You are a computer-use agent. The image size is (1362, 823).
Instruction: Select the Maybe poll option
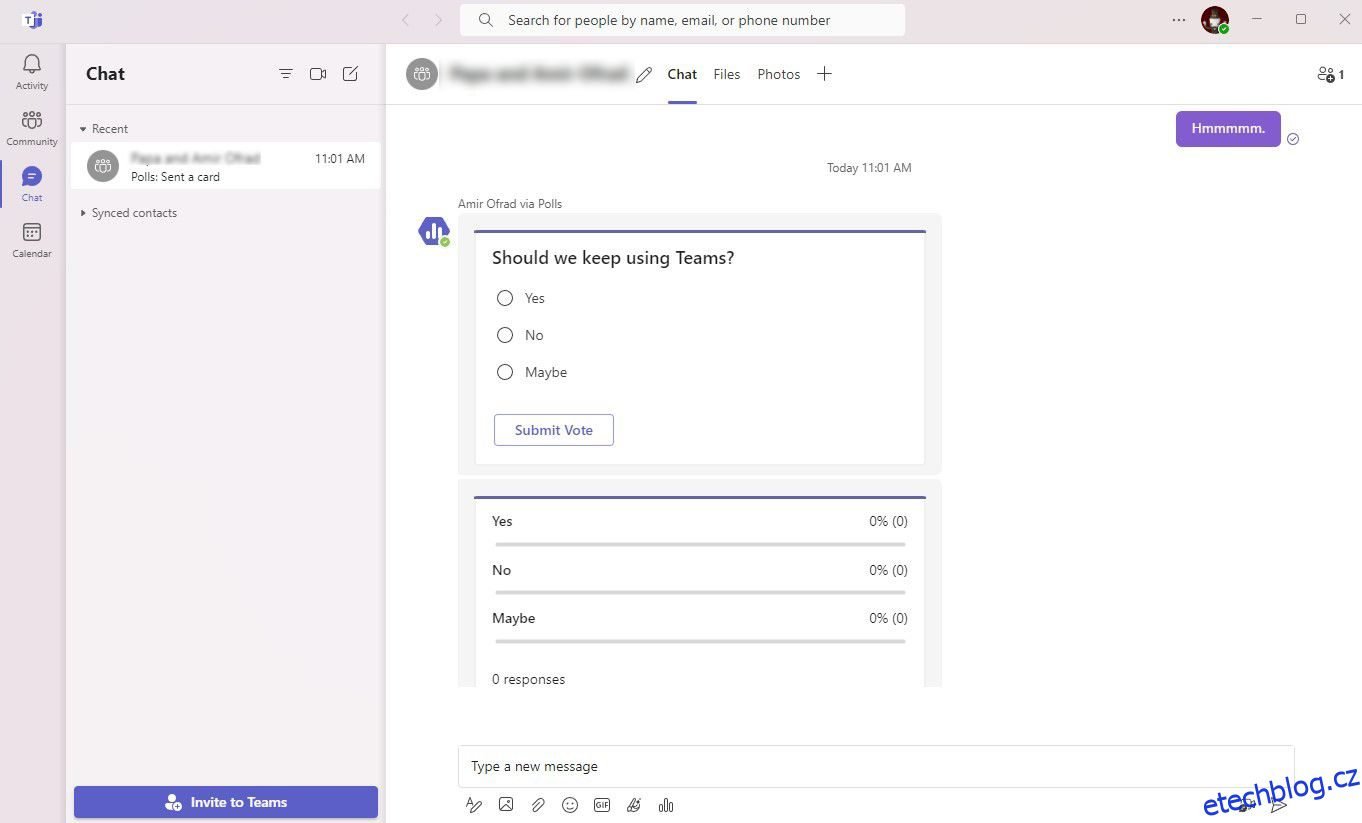(x=505, y=372)
